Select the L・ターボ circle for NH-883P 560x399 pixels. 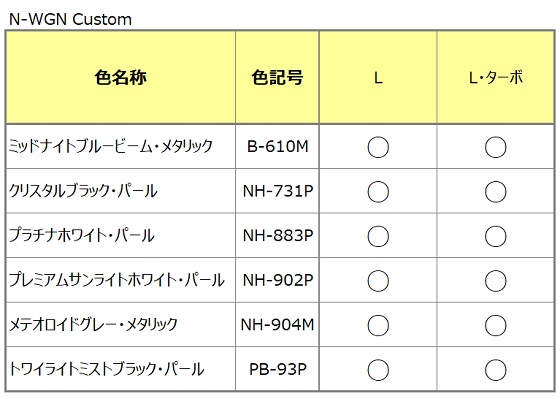(495, 236)
